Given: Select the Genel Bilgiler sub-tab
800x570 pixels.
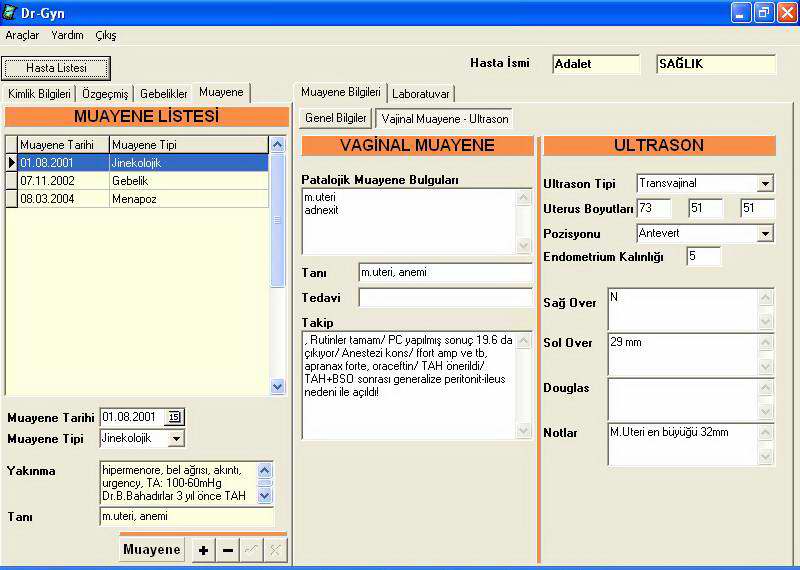Looking at the screenshot, I should click(335, 118).
